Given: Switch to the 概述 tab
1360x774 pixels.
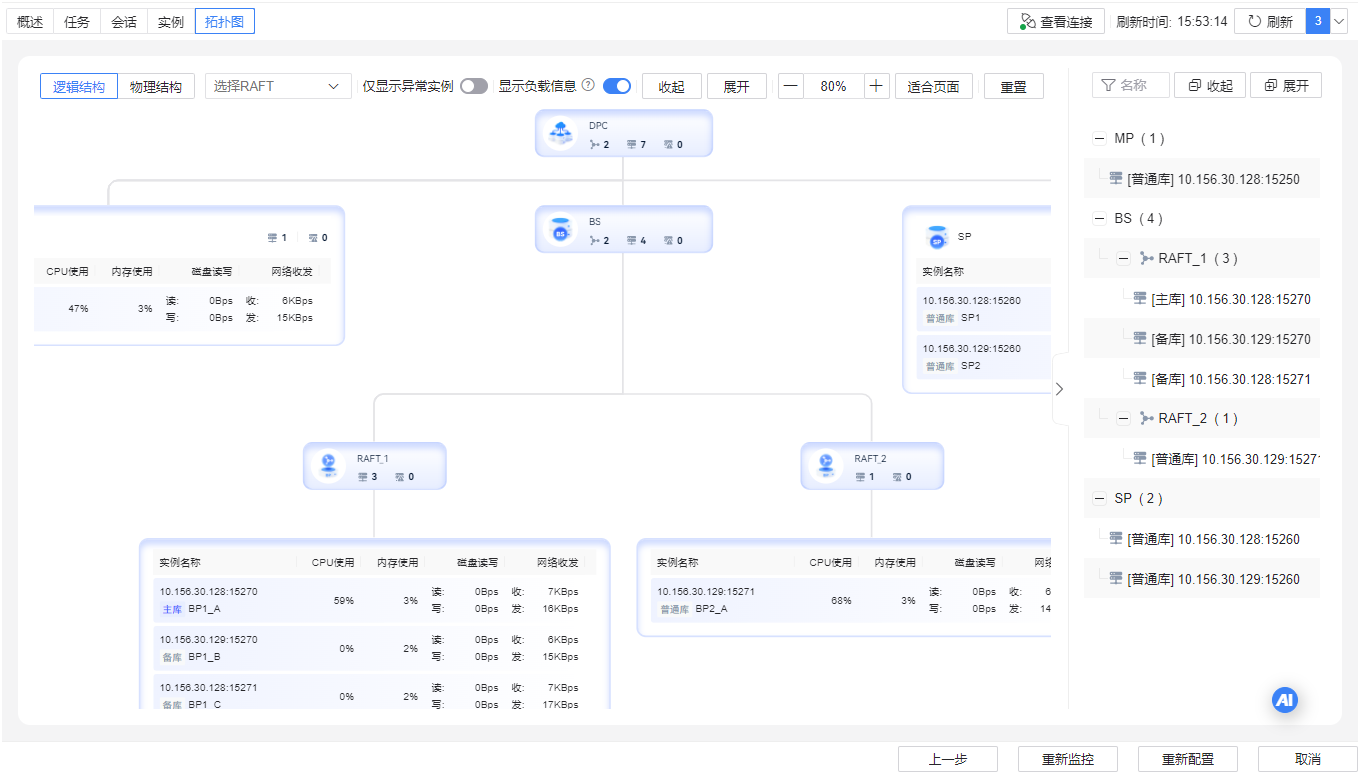Looking at the screenshot, I should pyautogui.click(x=30, y=21).
